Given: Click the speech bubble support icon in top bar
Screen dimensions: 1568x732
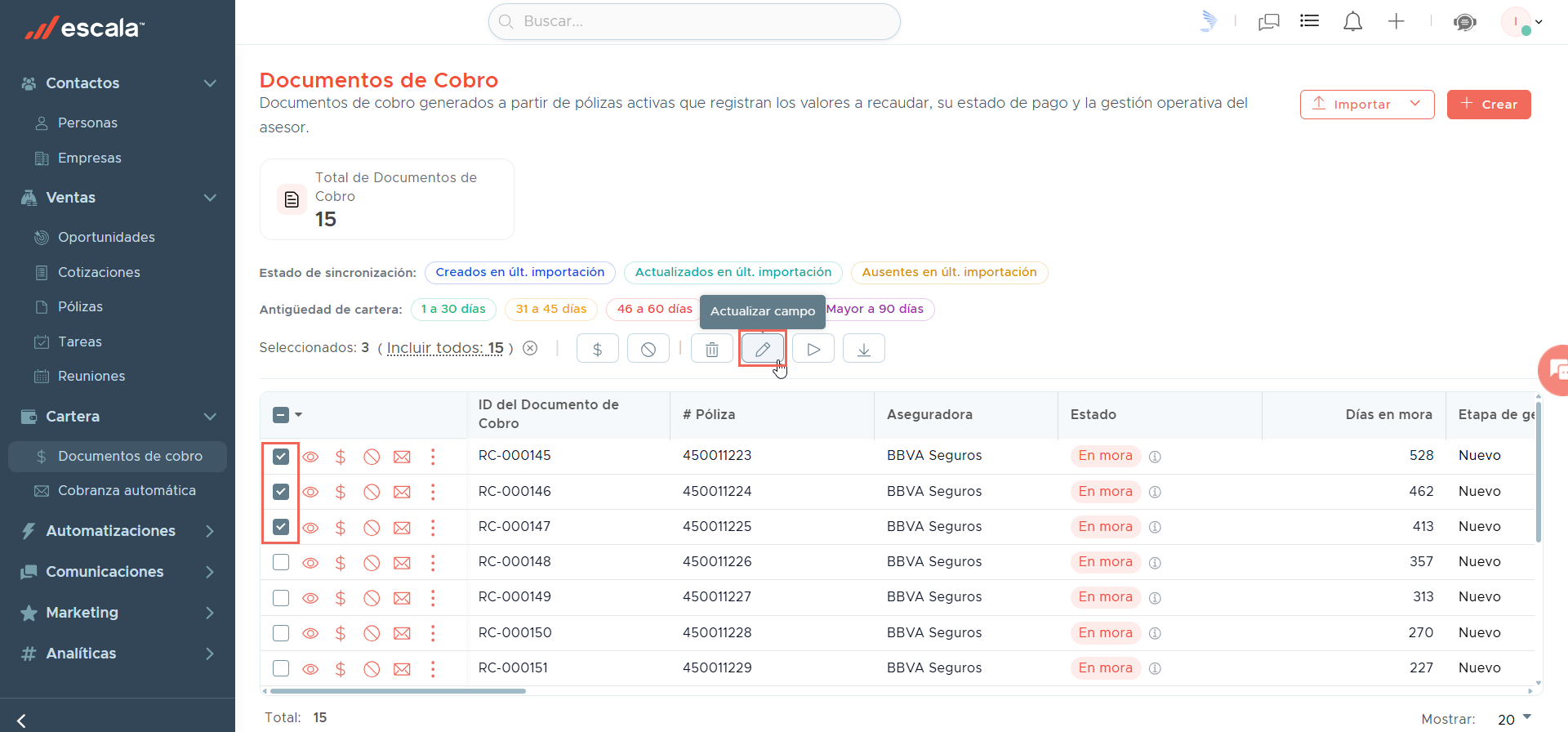Looking at the screenshot, I should [1465, 22].
